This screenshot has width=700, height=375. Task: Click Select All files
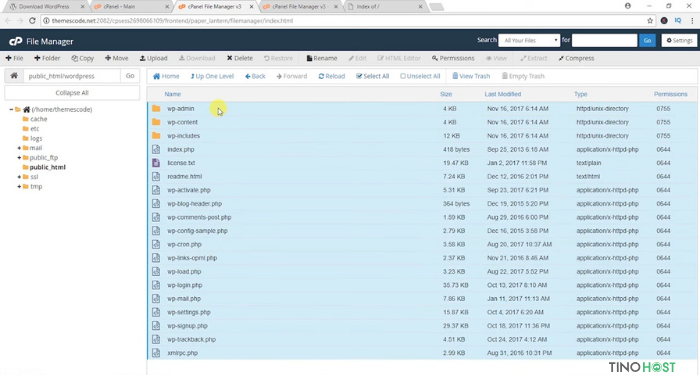373,76
